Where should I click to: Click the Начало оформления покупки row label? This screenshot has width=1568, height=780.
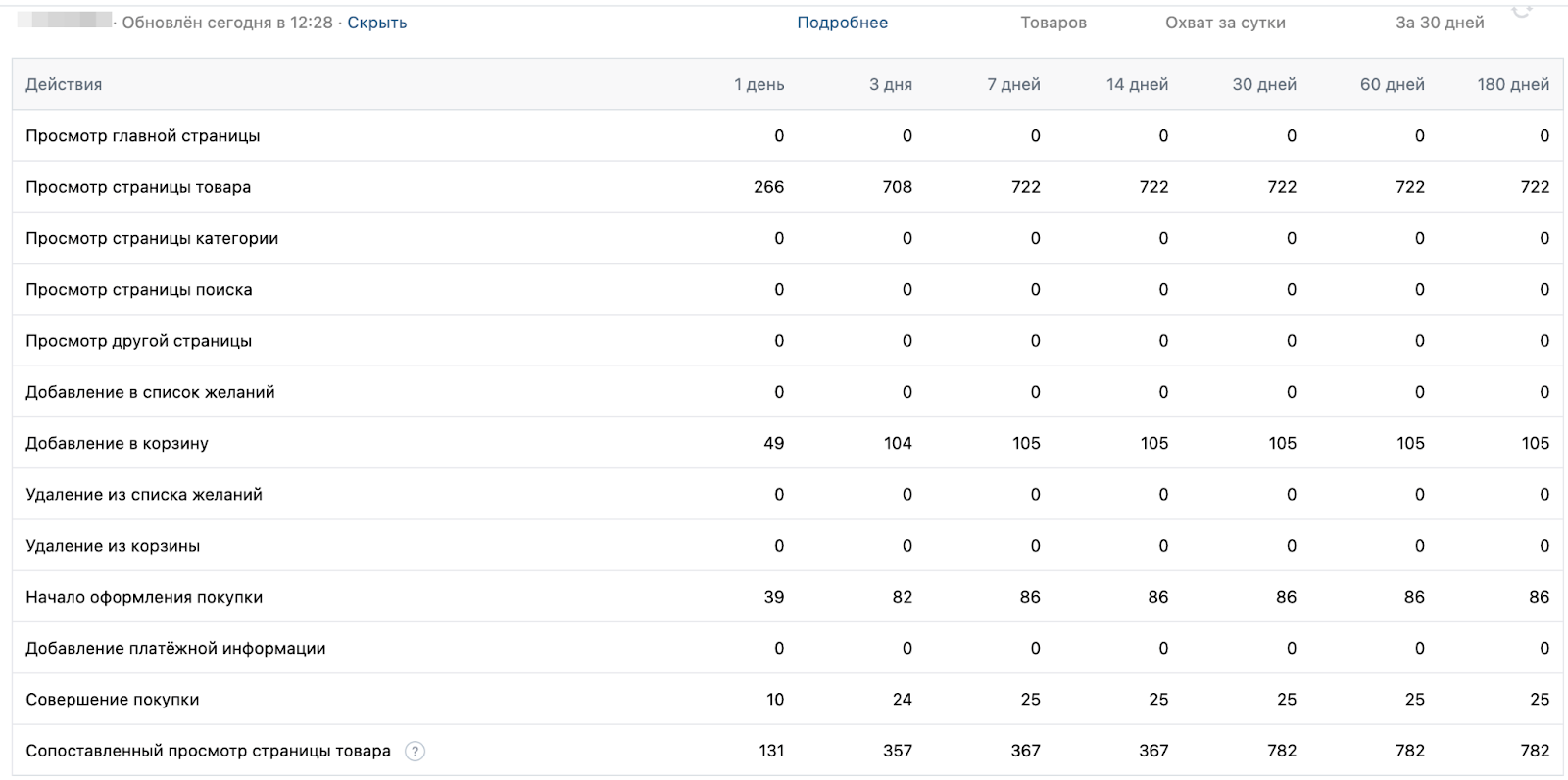(x=144, y=597)
